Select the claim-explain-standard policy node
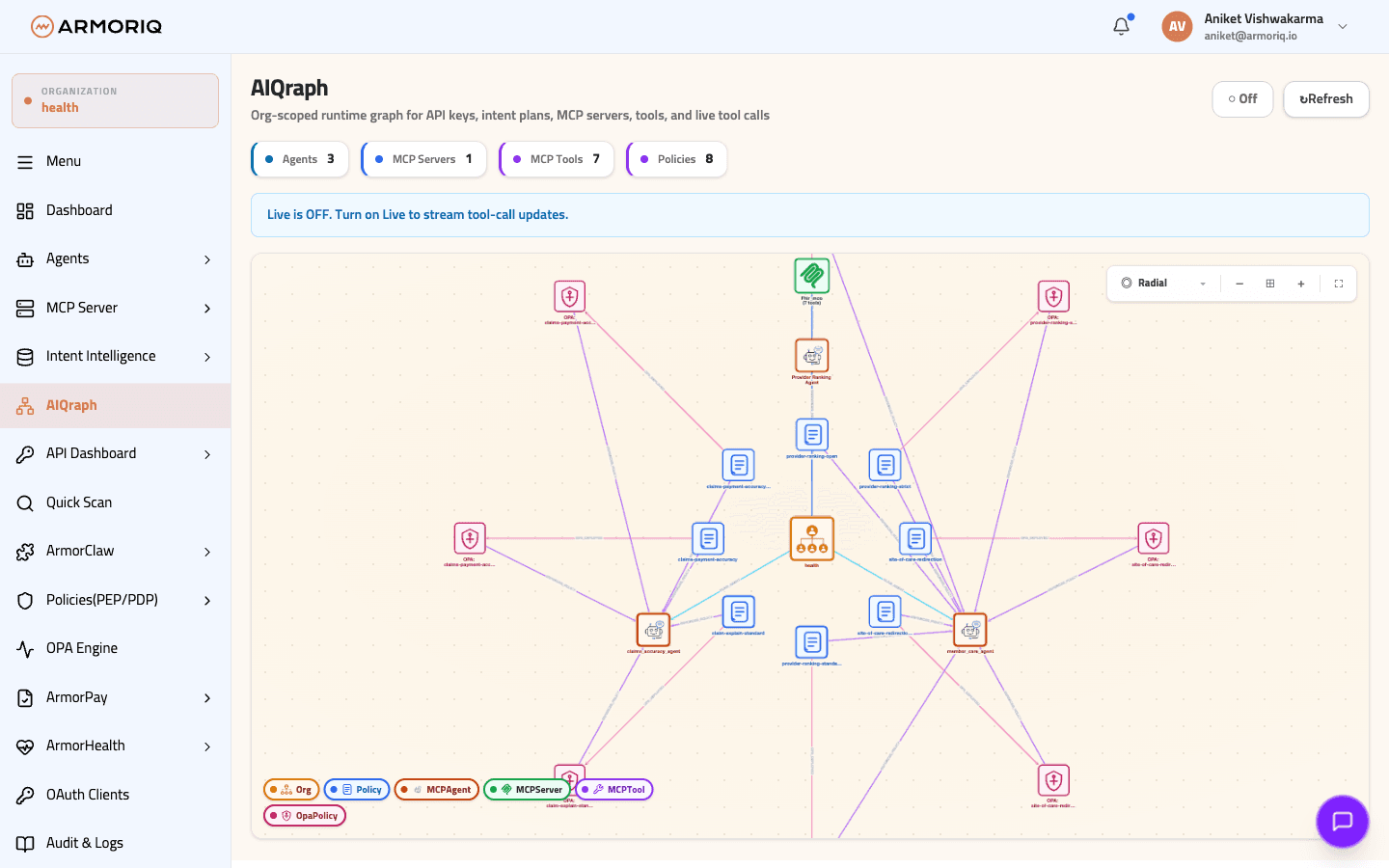The width and height of the screenshot is (1389, 868). (x=739, y=611)
